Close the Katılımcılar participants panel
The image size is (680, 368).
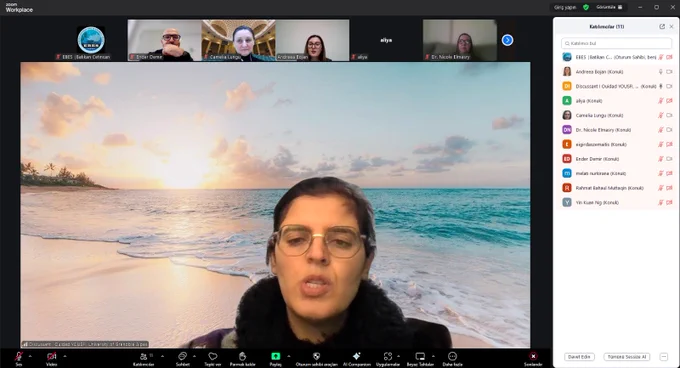(x=671, y=26)
